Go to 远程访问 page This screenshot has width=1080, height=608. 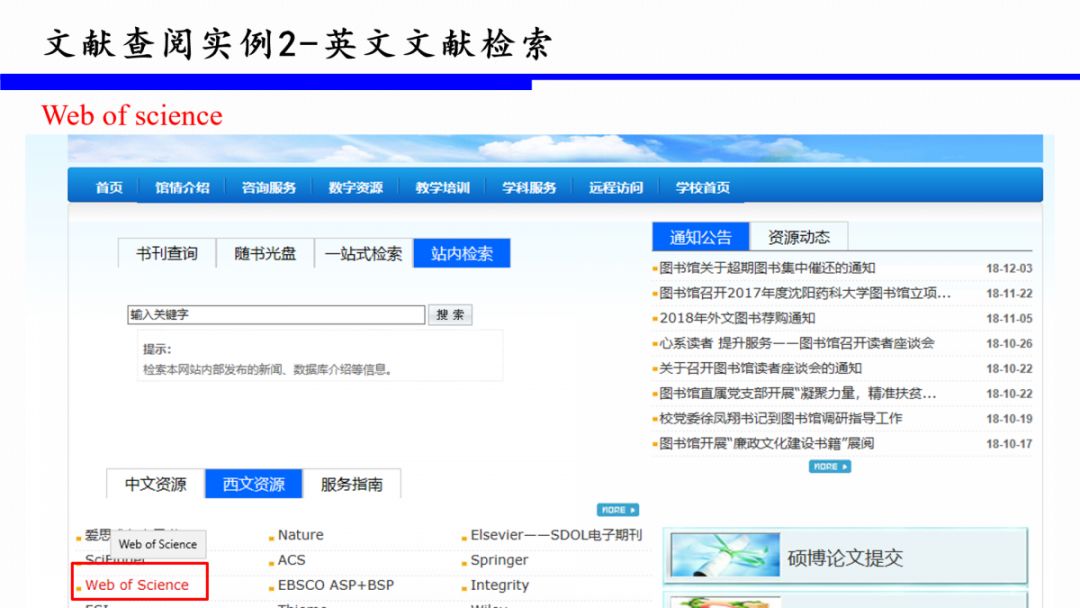(616, 187)
